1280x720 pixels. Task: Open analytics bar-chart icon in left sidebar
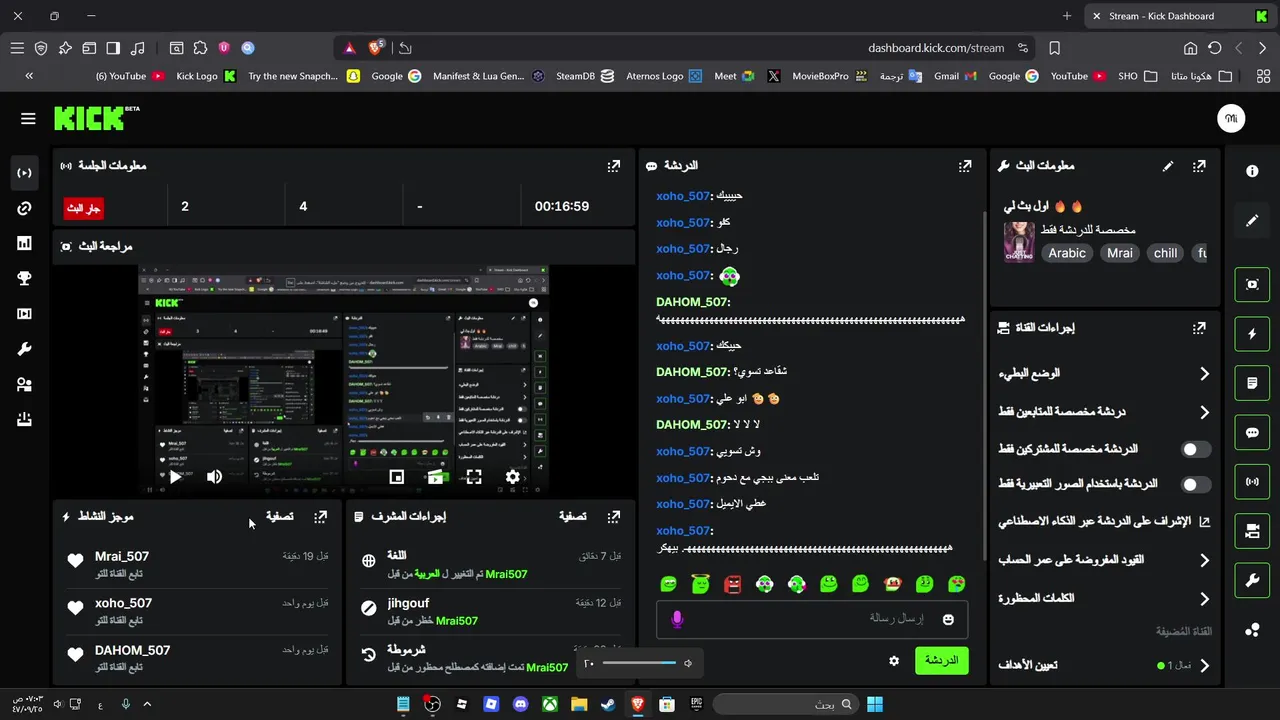pyautogui.click(x=25, y=243)
